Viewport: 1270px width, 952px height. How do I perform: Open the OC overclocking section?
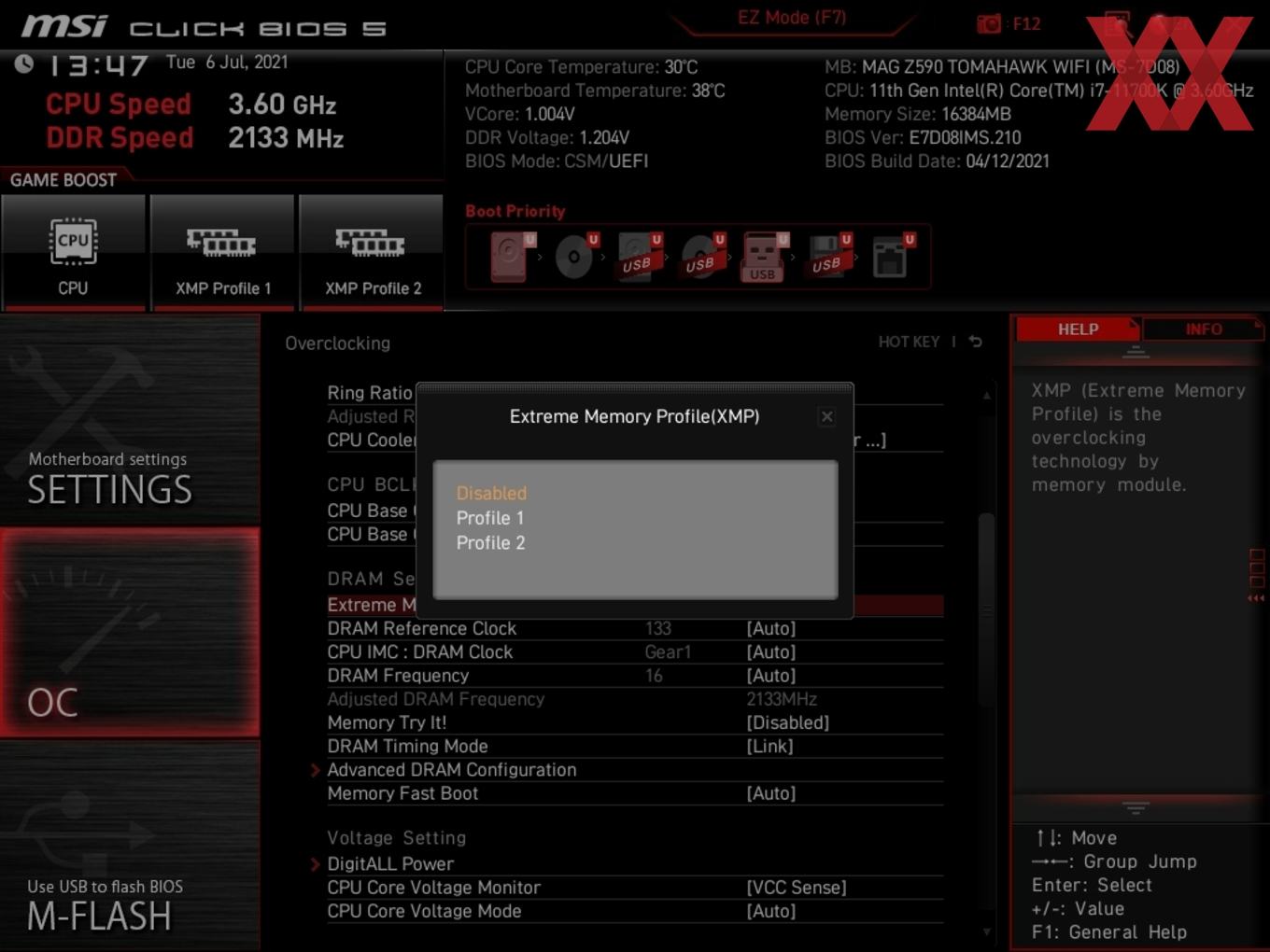tap(130, 633)
